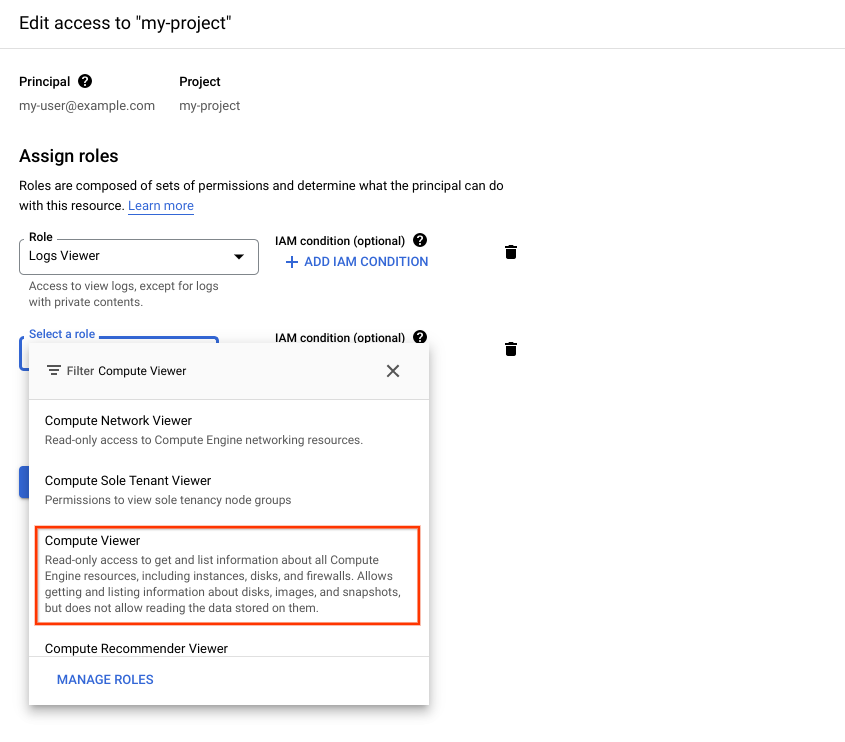Click help icon beside first IAM condition
The image size is (845, 742).
420,240
